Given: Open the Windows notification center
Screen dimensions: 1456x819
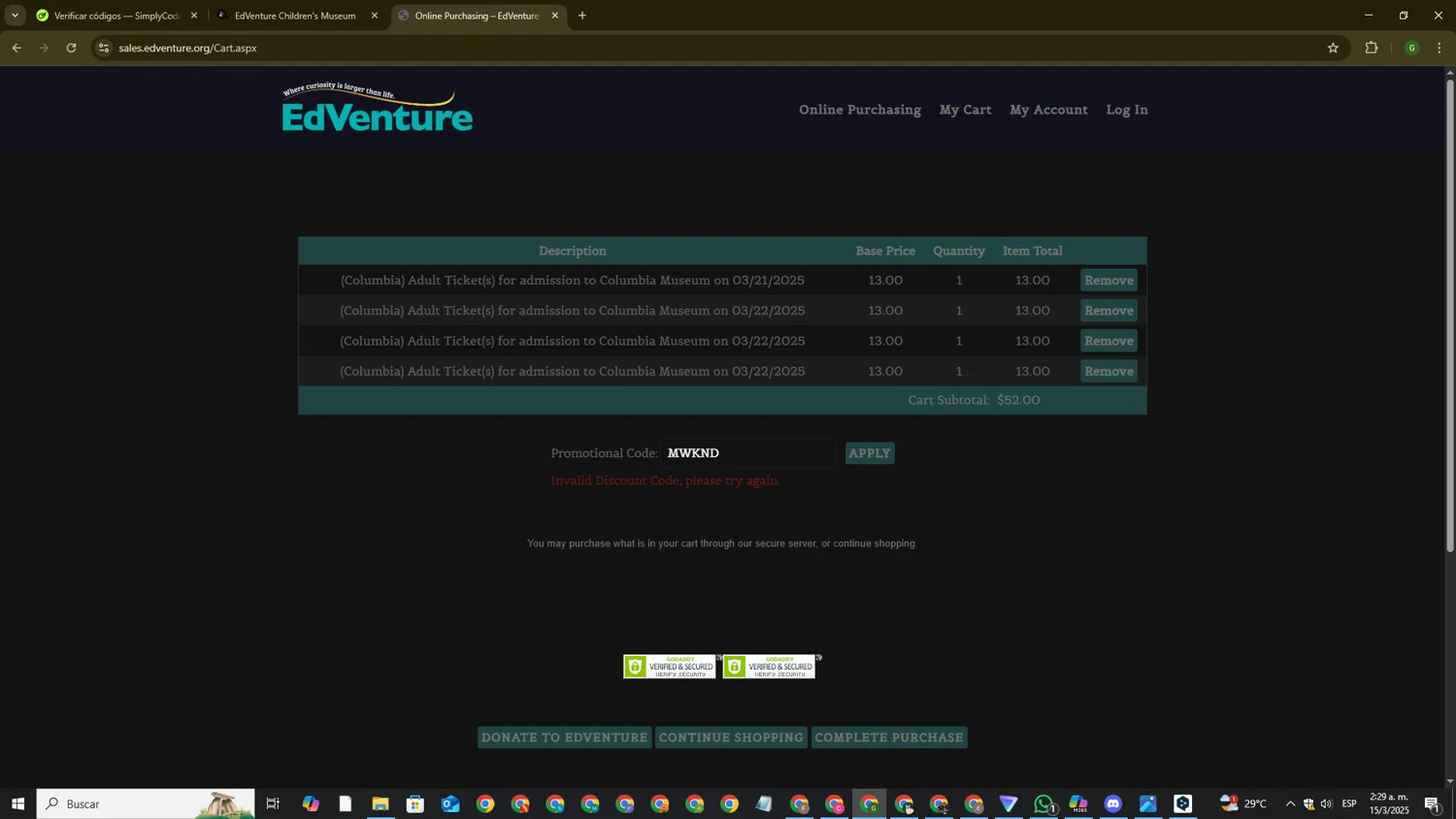Looking at the screenshot, I should [1433, 803].
